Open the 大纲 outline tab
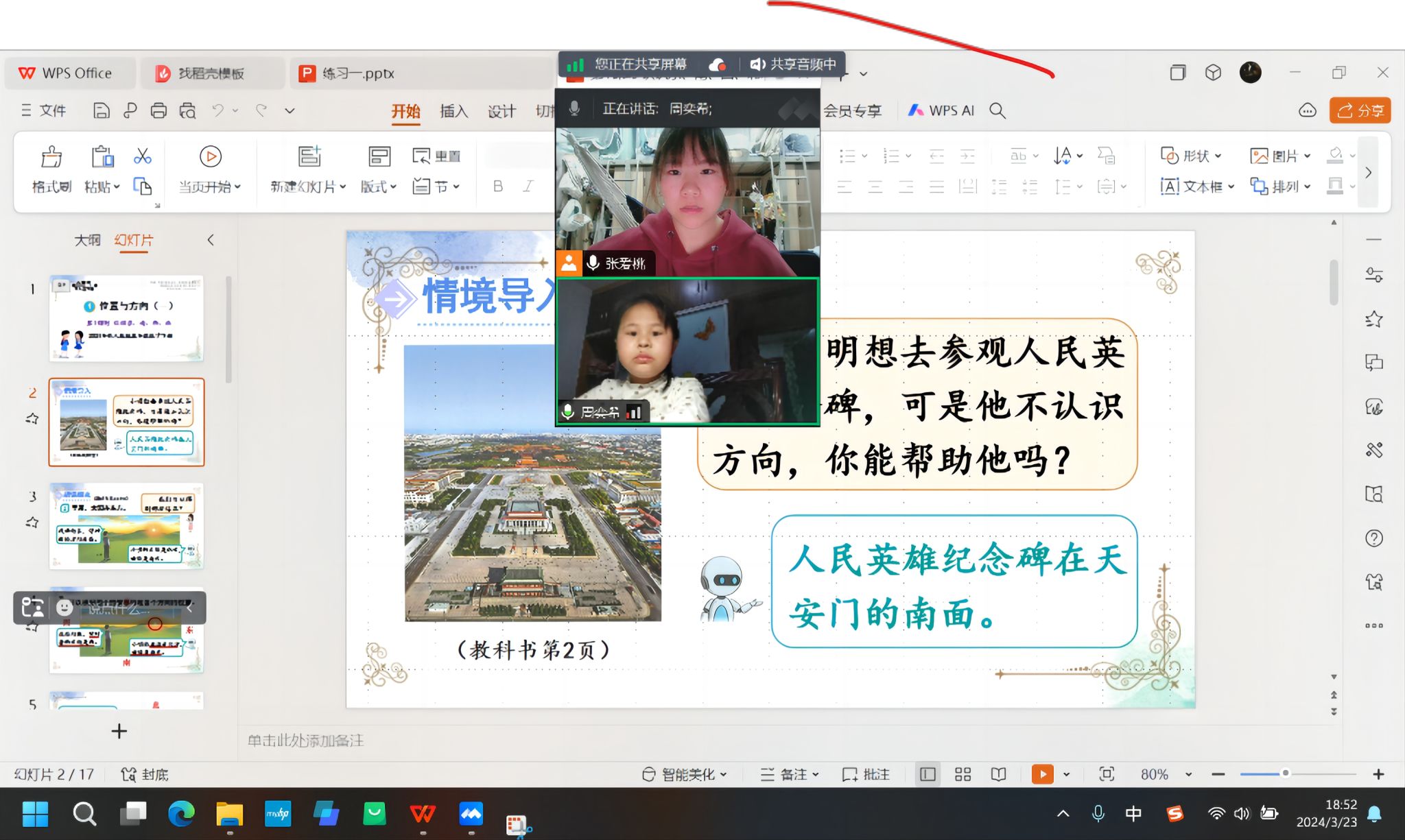1405x840 pixels. 87,240
